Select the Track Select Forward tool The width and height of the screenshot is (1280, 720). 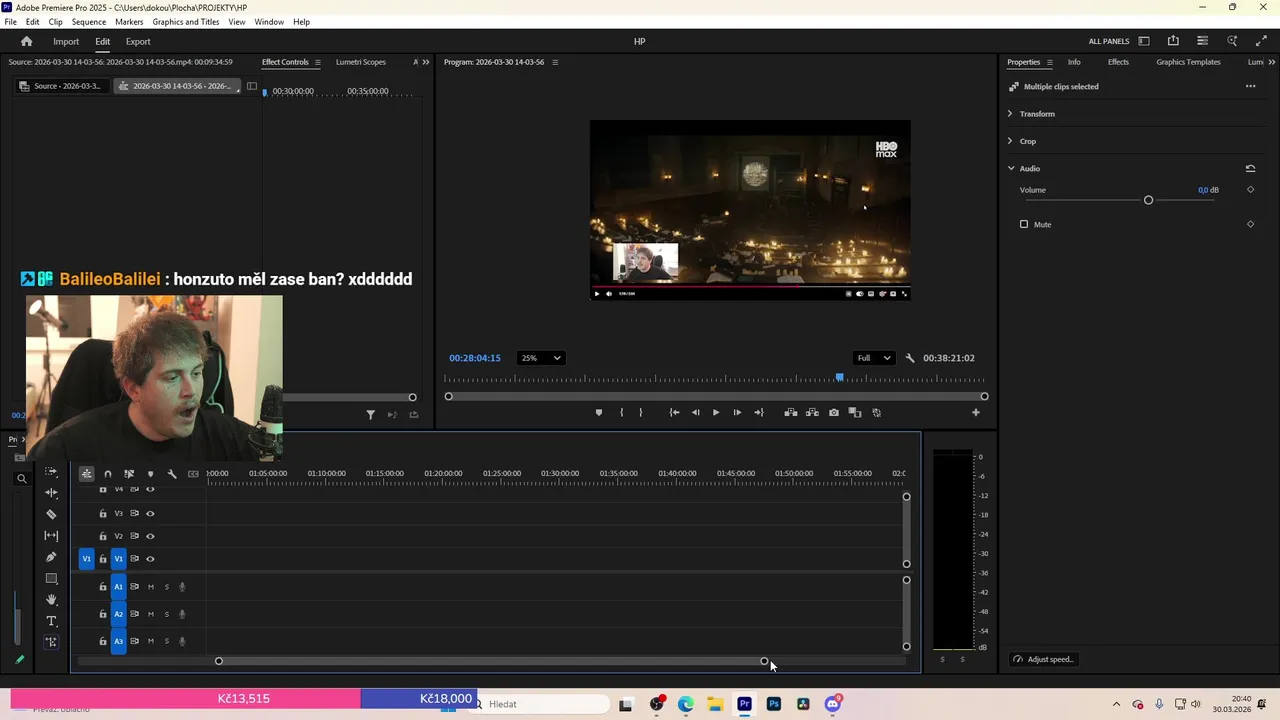[x=51, y=472]
